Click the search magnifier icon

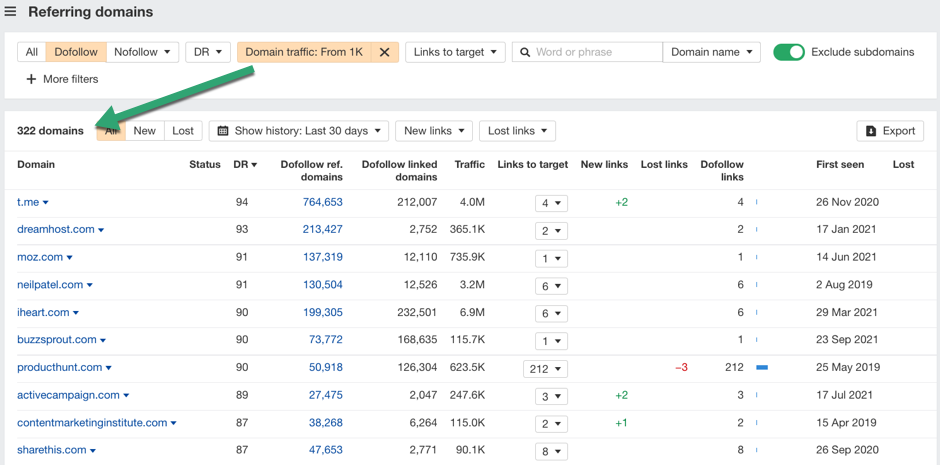pyautogui.click(x=525, y=52)
